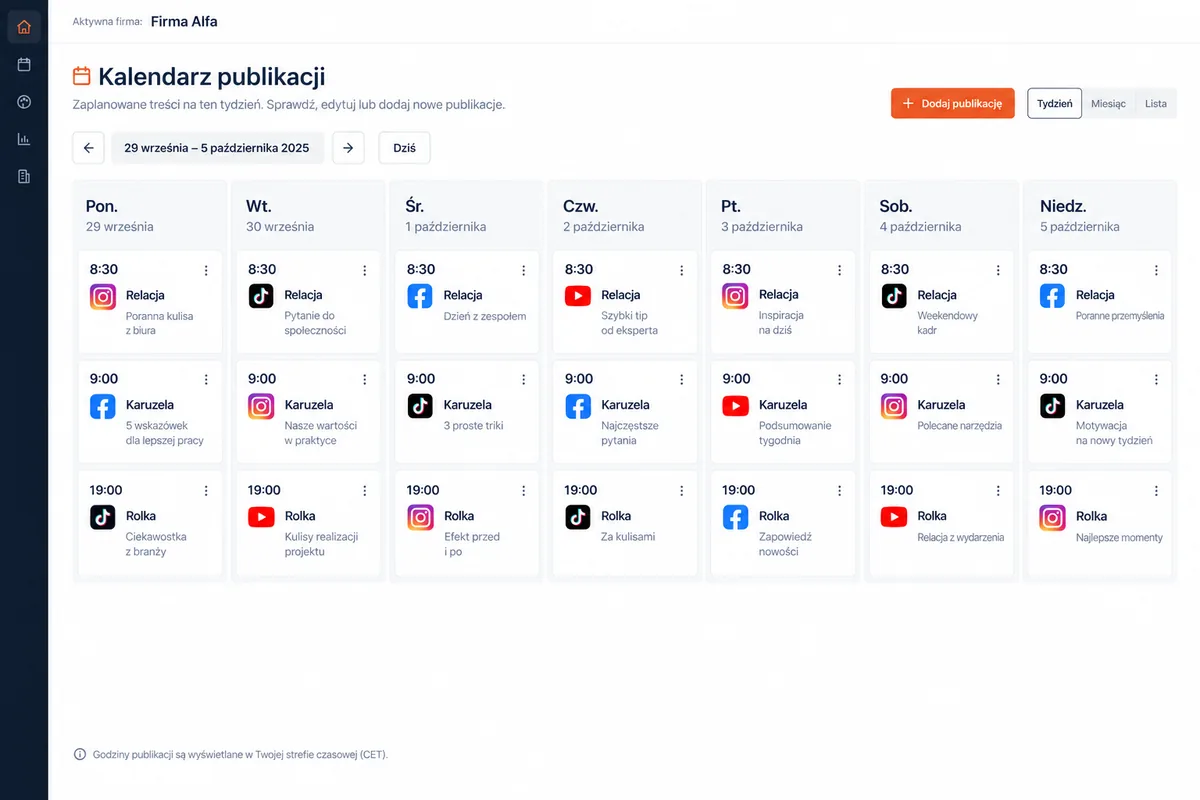The image size is (1200, 800).
Task: Click the Instagram icon for Nasze wartości w praktyce
Action: (x=261, y=406)
